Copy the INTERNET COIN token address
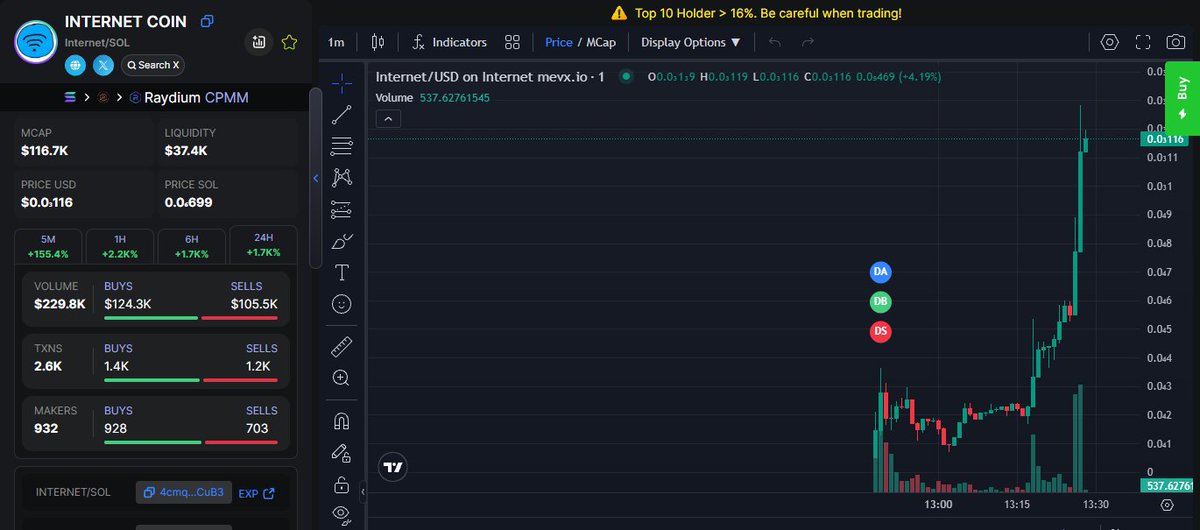 [x=207, y=21]
